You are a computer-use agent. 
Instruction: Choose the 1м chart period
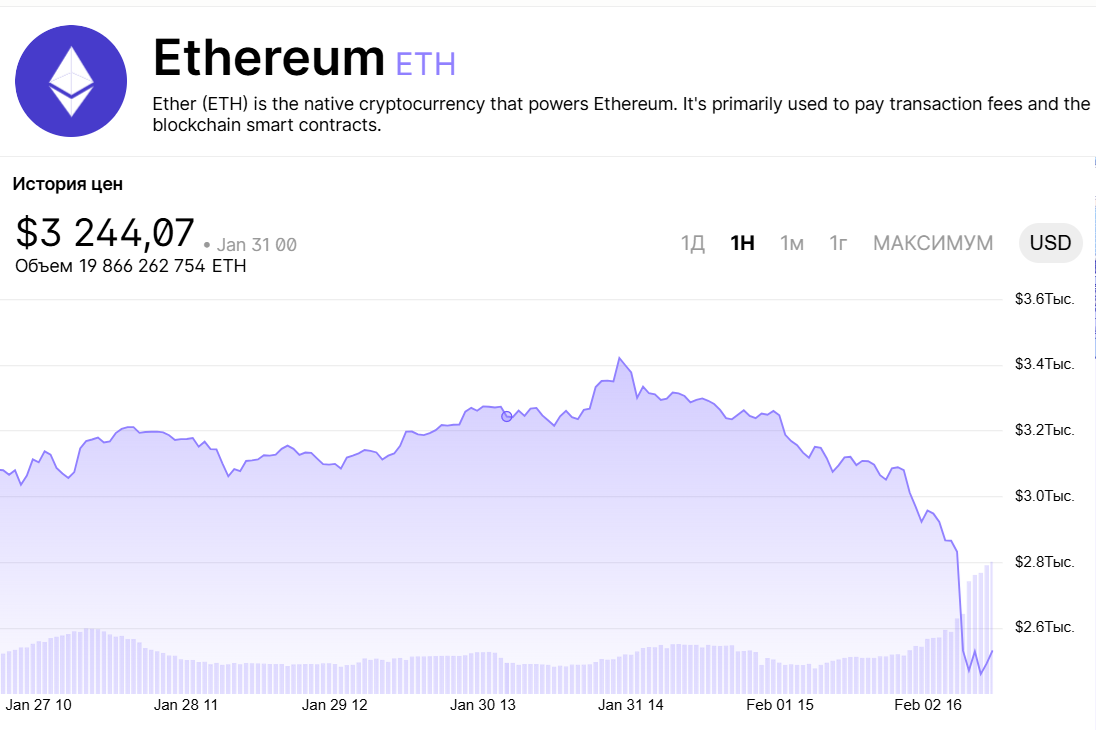[792, 243]
